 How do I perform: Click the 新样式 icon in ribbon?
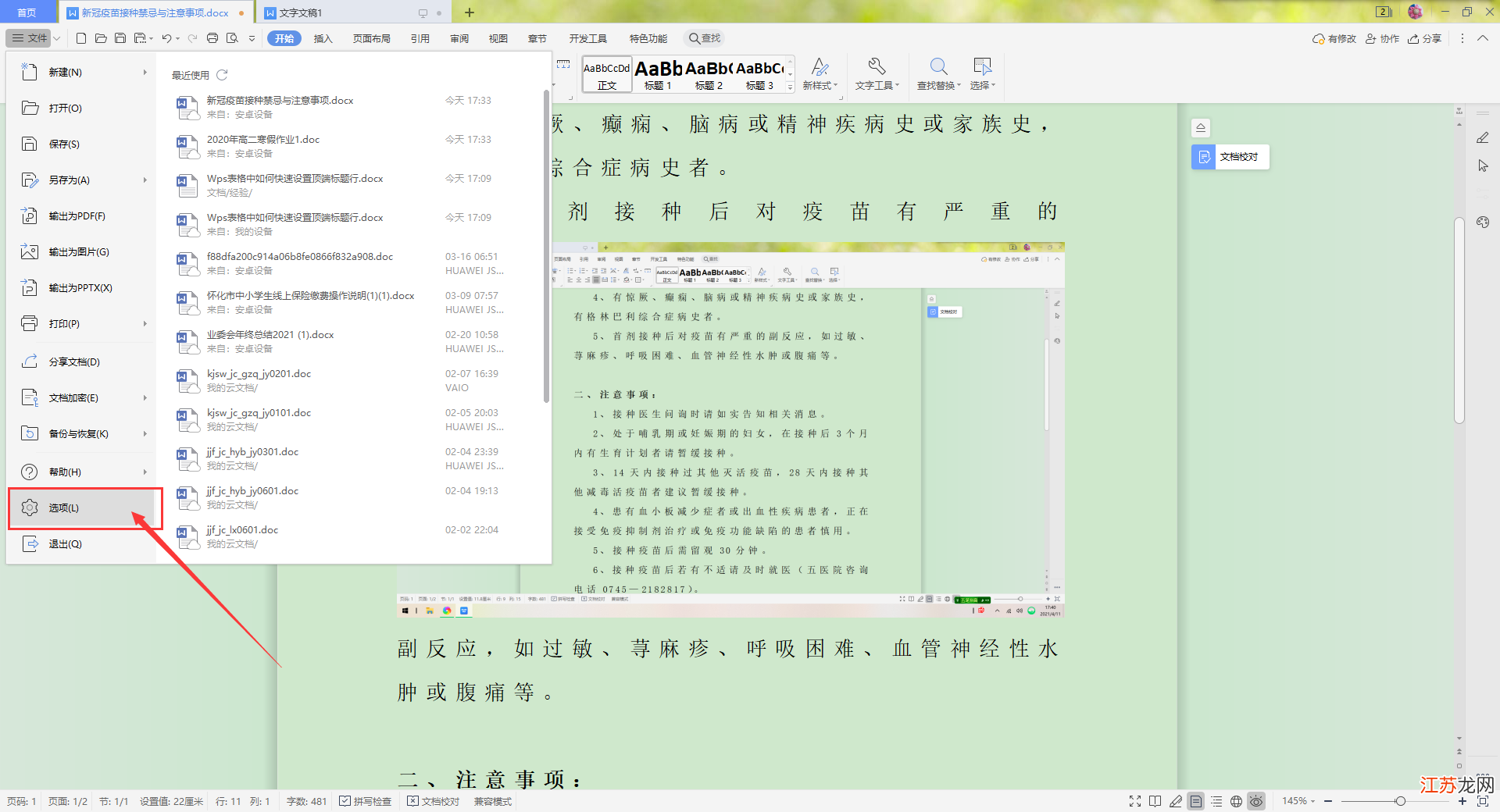[x=820, y=67]
